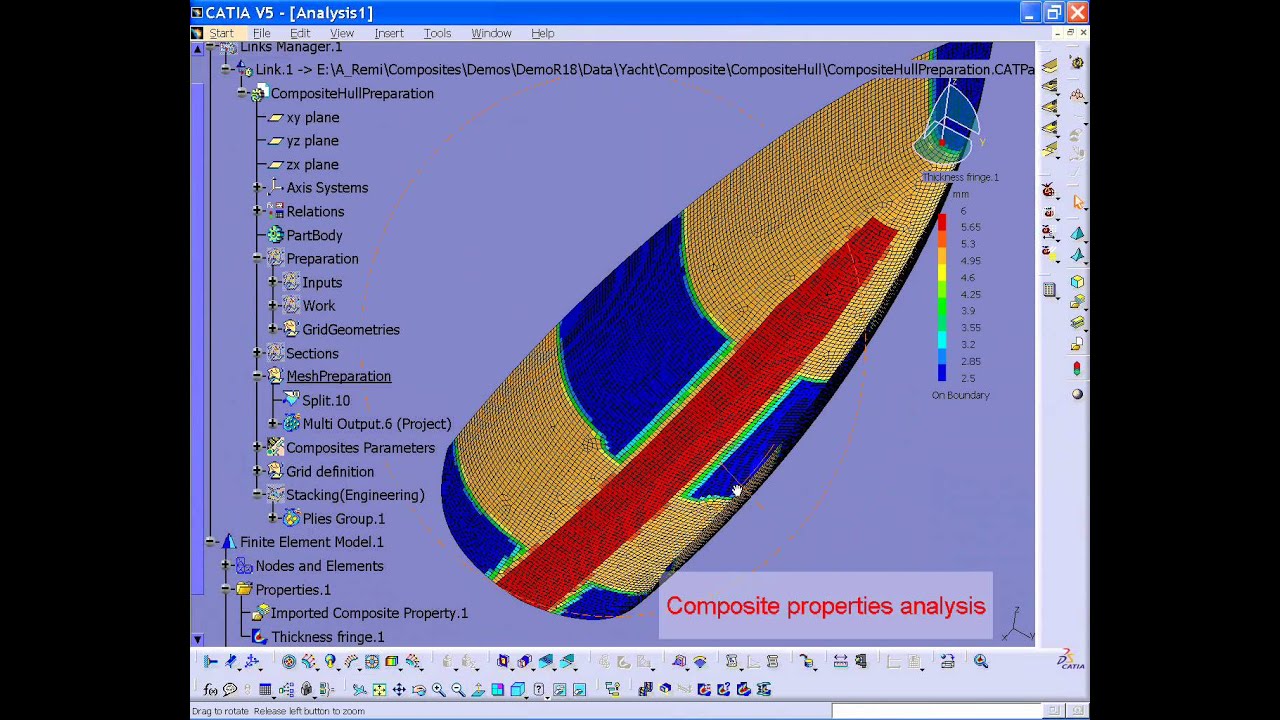Expand the Relations node

pyautogui.click(x=258, y=212)
